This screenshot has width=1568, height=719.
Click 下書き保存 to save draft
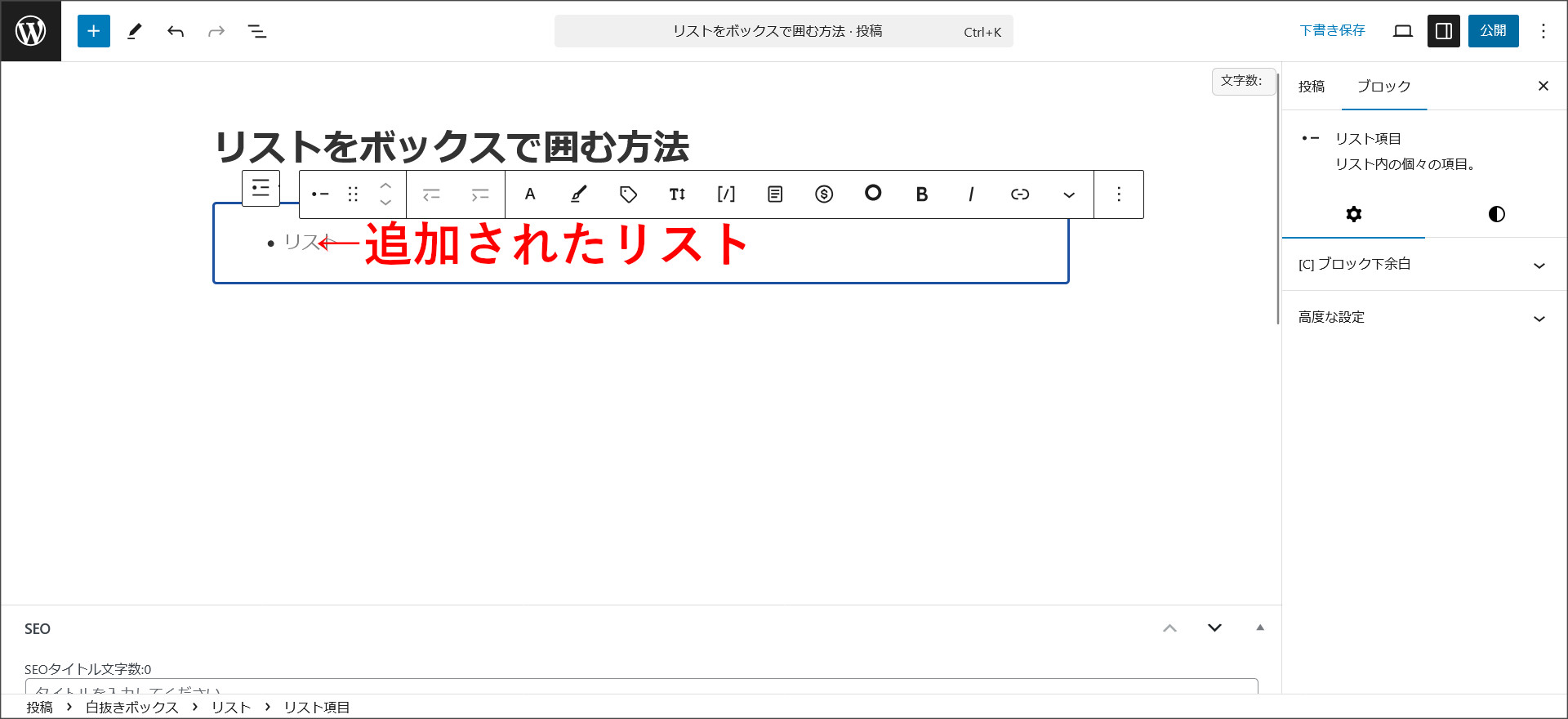[1332, 31]
